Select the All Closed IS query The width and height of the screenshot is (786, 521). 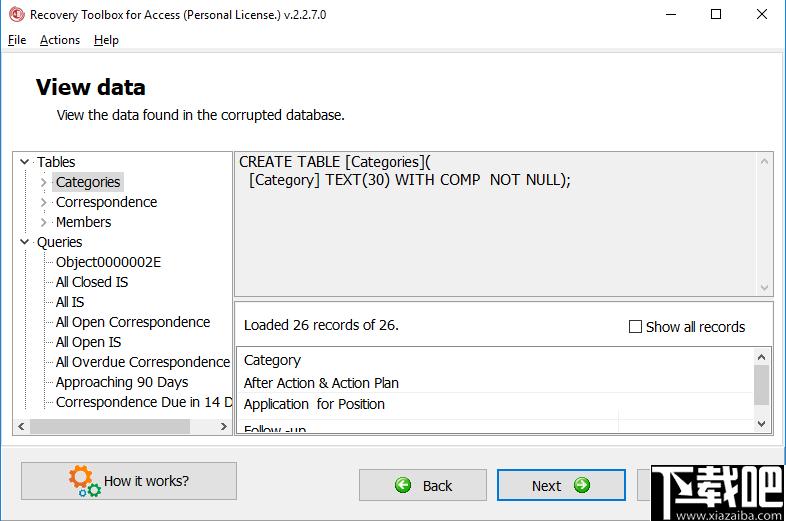coord(92,282)
